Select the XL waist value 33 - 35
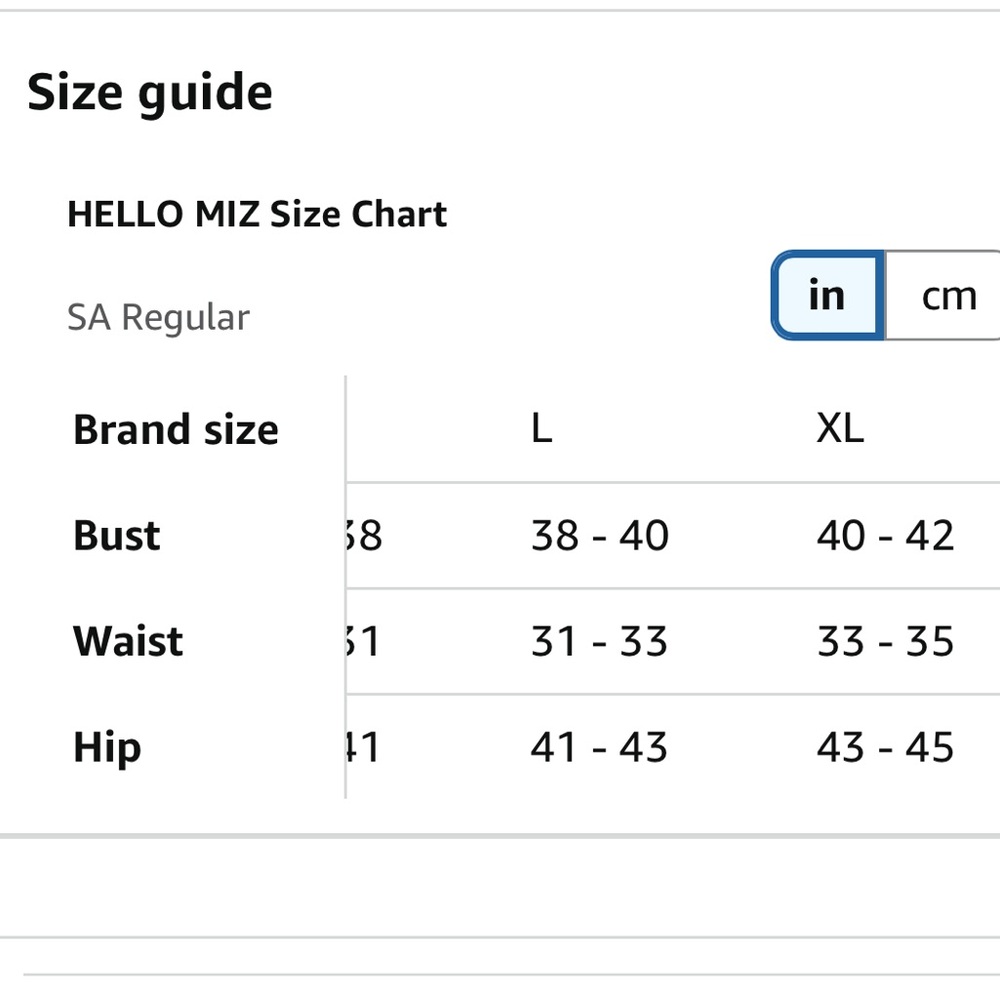 [885, 641]
